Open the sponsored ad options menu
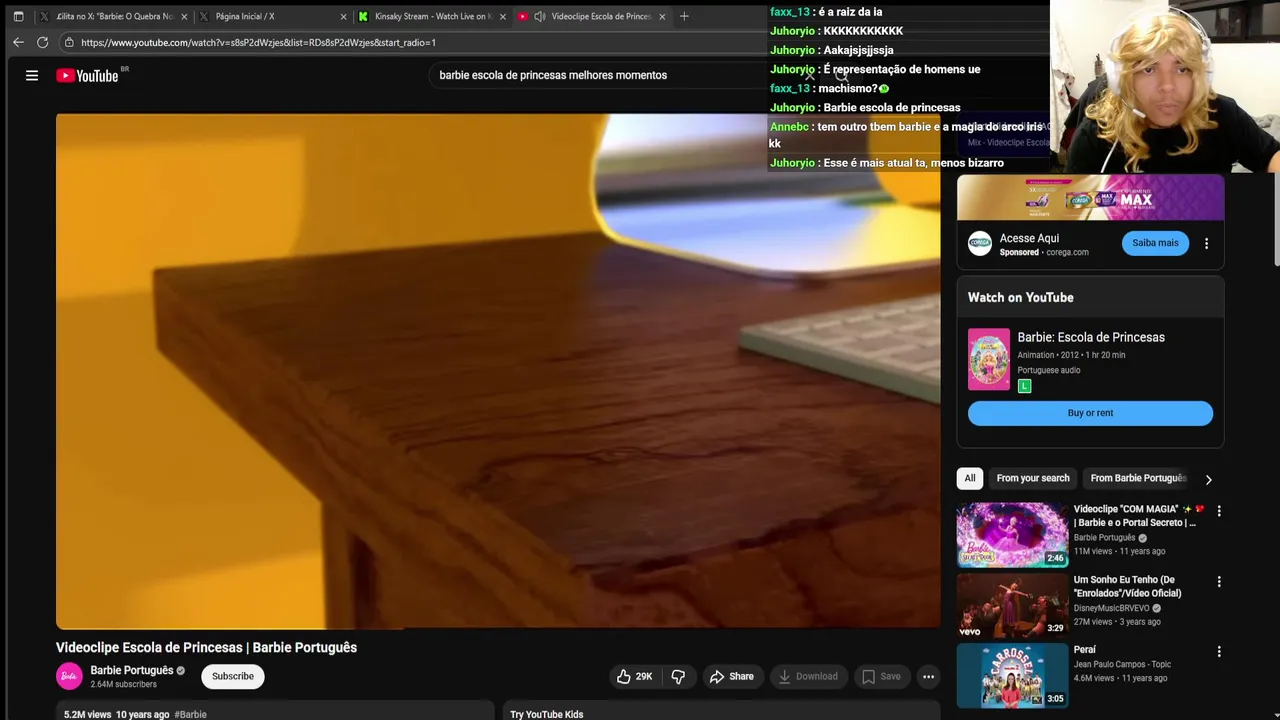The height and width of the screenshot is (720, 1280). coord(1206,243)
